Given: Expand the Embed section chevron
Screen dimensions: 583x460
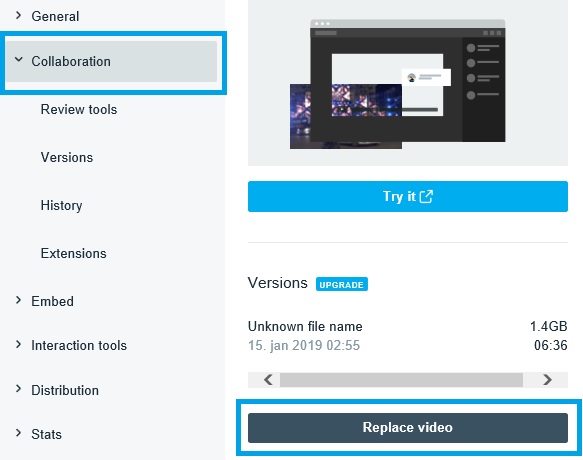Looking at the screenshot, I should (x=18, y=300).
